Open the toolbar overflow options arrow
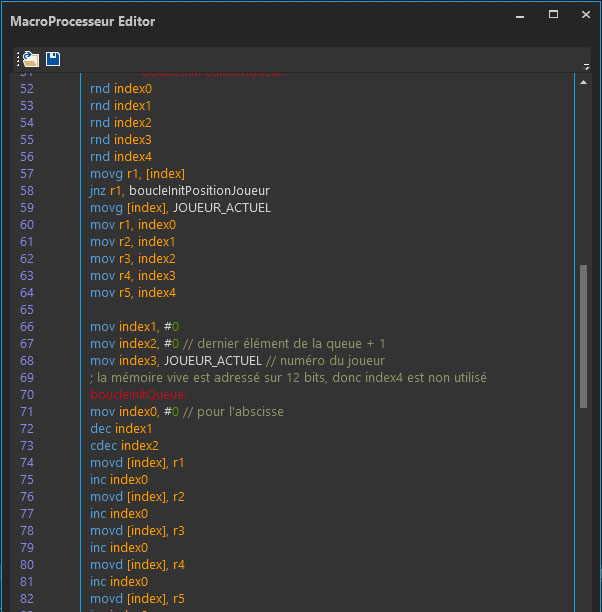This screenshot has height=612, width=602. pyautogui.click(x=586, y=66)
